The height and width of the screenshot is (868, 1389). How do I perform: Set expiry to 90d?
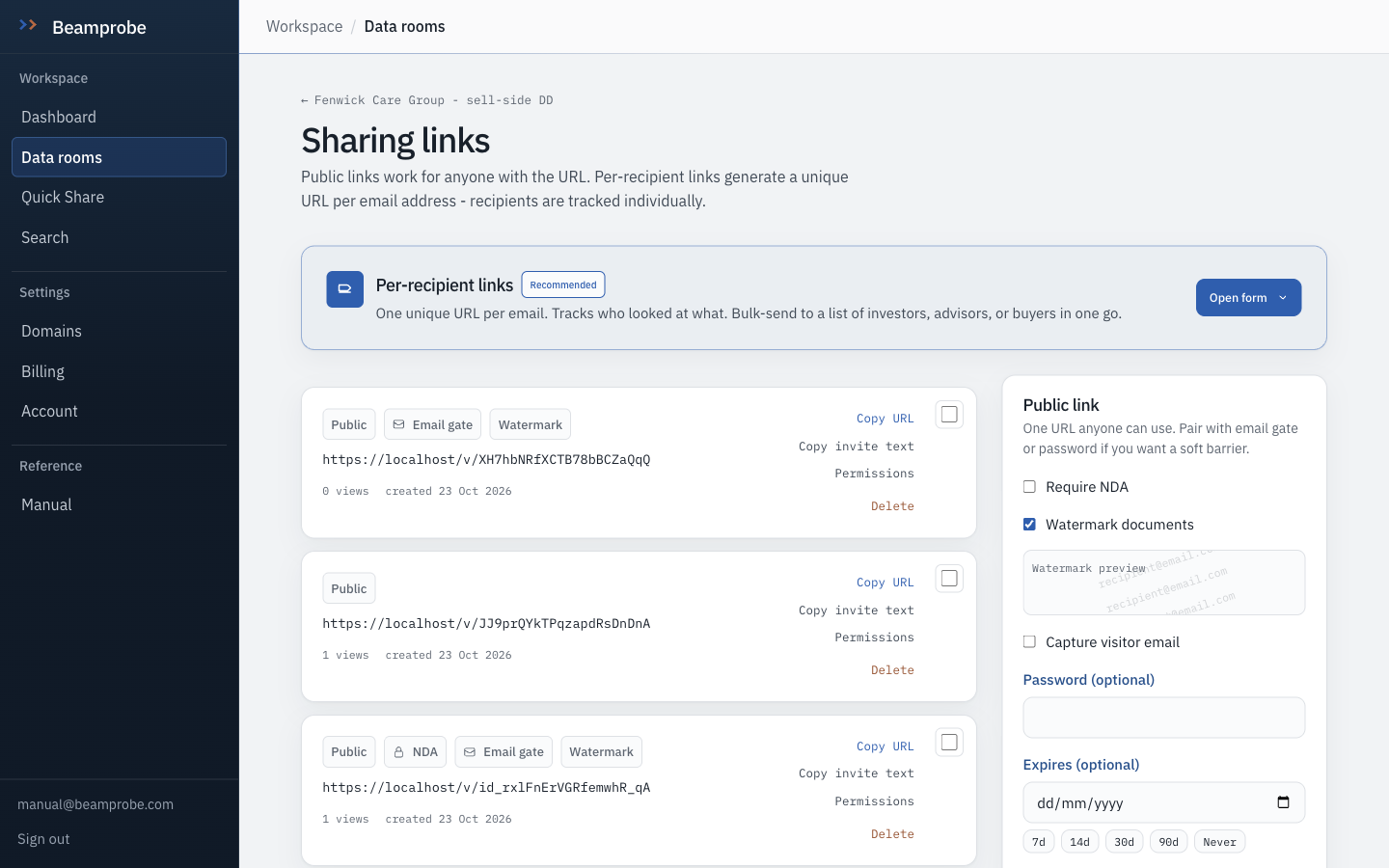point(1168,842)
